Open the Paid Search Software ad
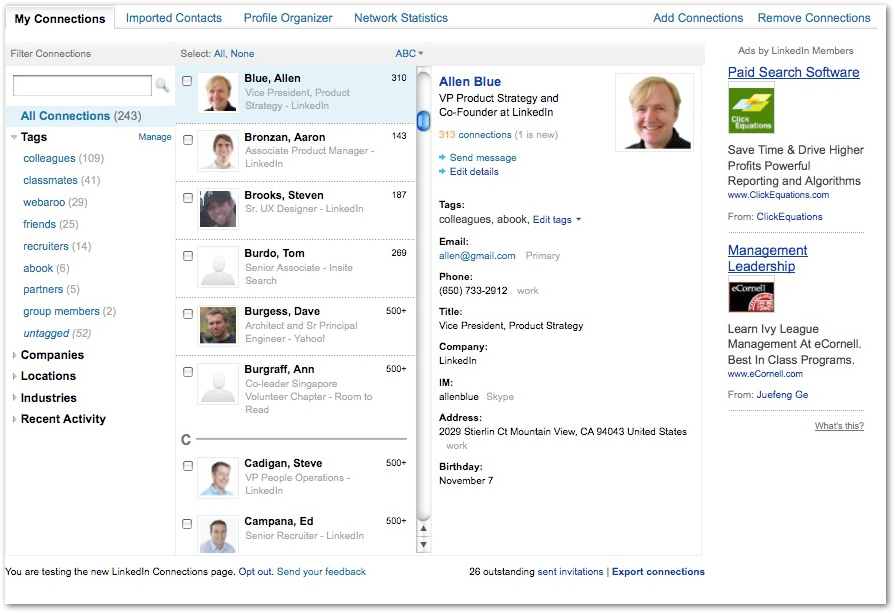This screenshot has width=895, height=613. [x=793, y=72]
